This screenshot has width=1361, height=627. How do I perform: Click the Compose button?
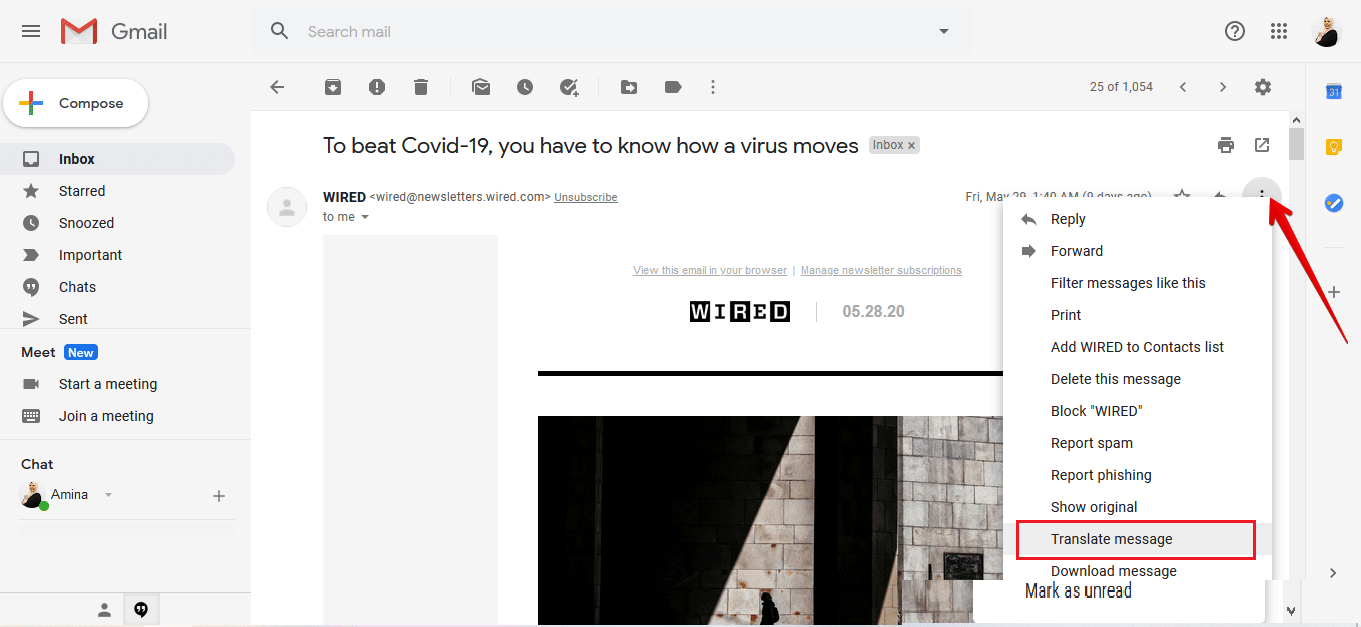click(x=76, y=103)
